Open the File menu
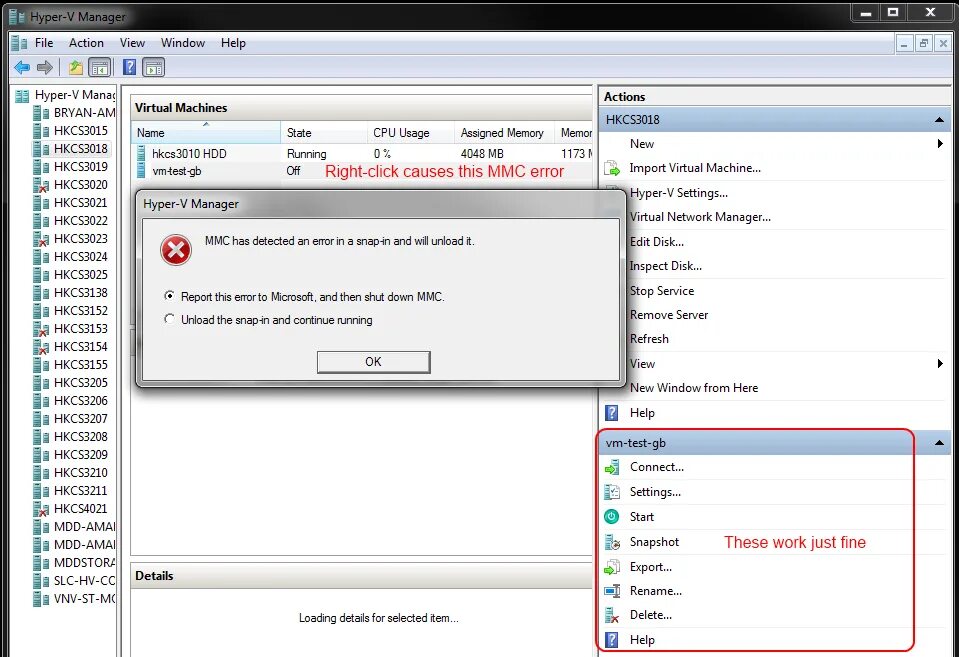The width and height of the screenshot is (959, 657). click(44, 43)
